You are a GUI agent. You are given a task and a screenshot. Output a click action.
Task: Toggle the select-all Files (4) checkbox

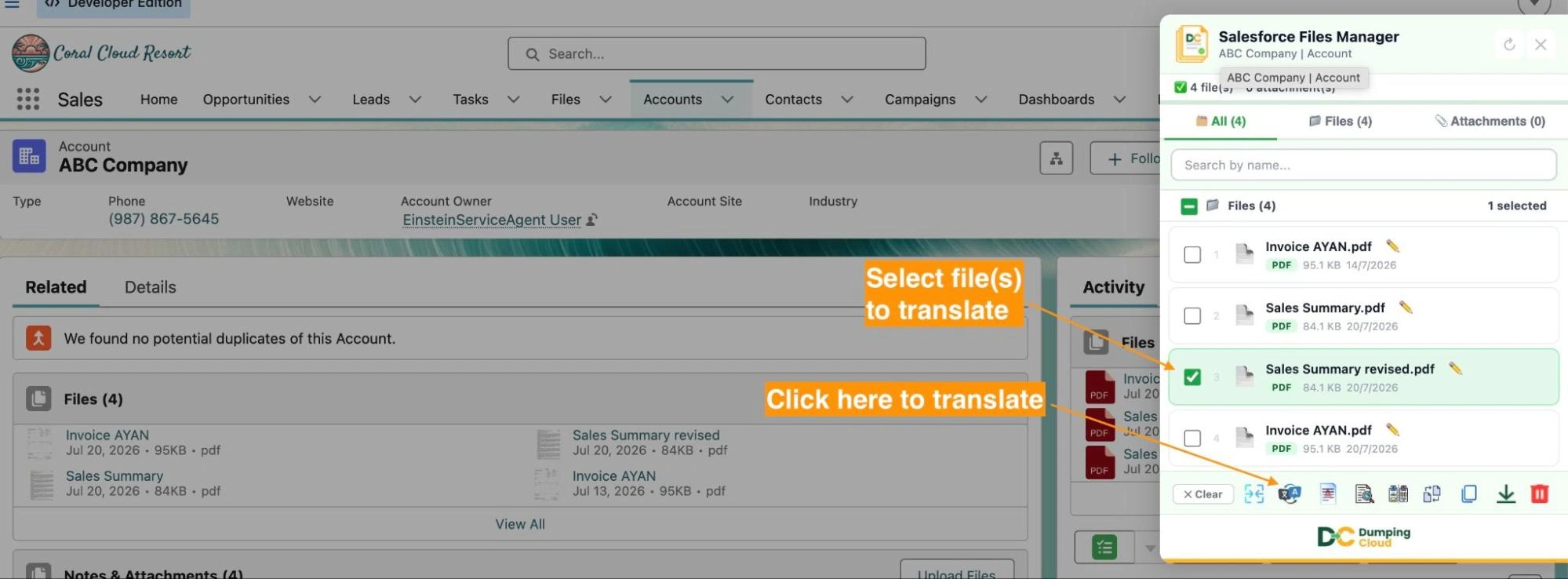point(1189,206)
